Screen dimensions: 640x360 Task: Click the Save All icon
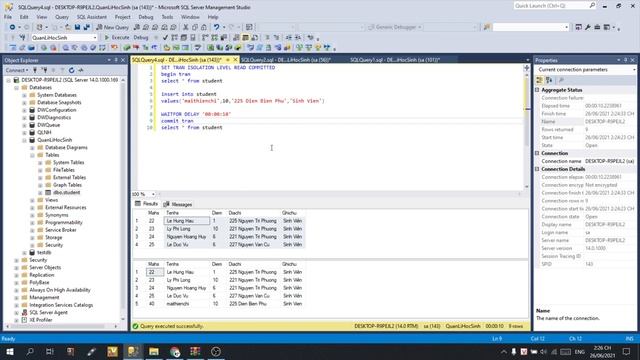pyautogui.click(x=87, y=27)
